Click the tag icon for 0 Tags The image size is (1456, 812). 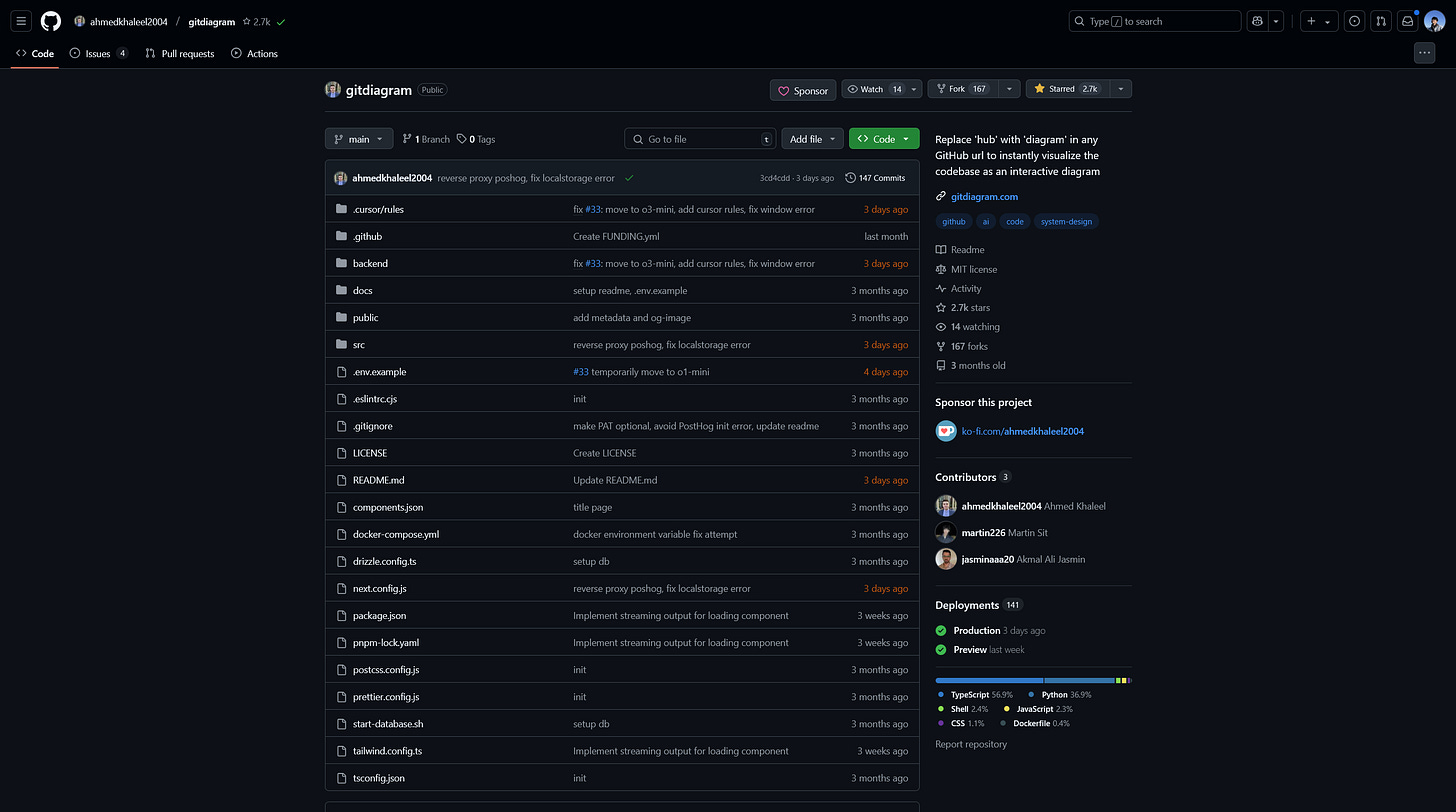pyautogui.click(x=462, y=139)
